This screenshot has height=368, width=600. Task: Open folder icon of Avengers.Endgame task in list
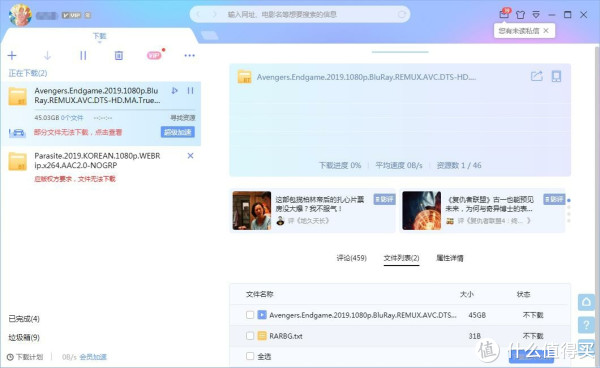click(18, 96)
